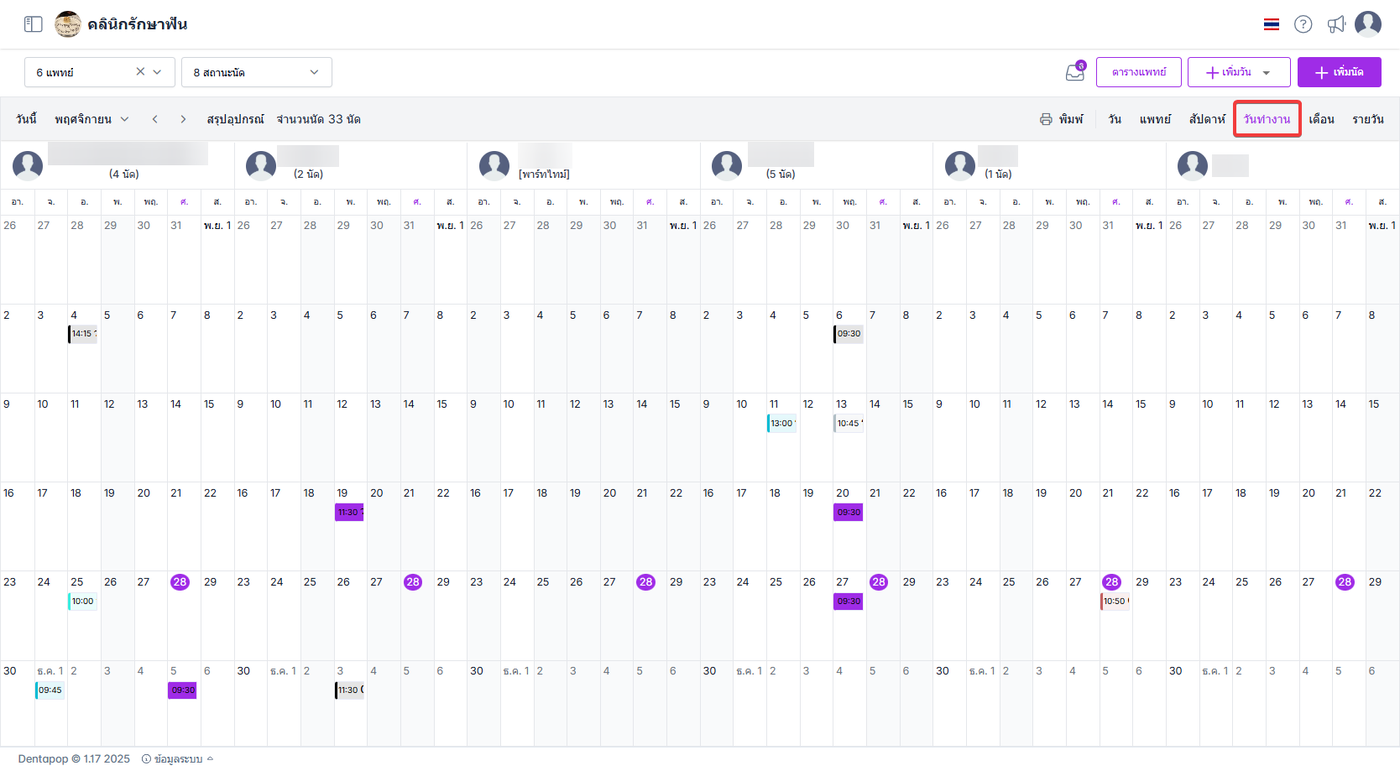The height and width of the screenshot is (771, 1400).
Task: Open the inbox notifications icon
Action: pyautogui.click(x=1075, y=72)
